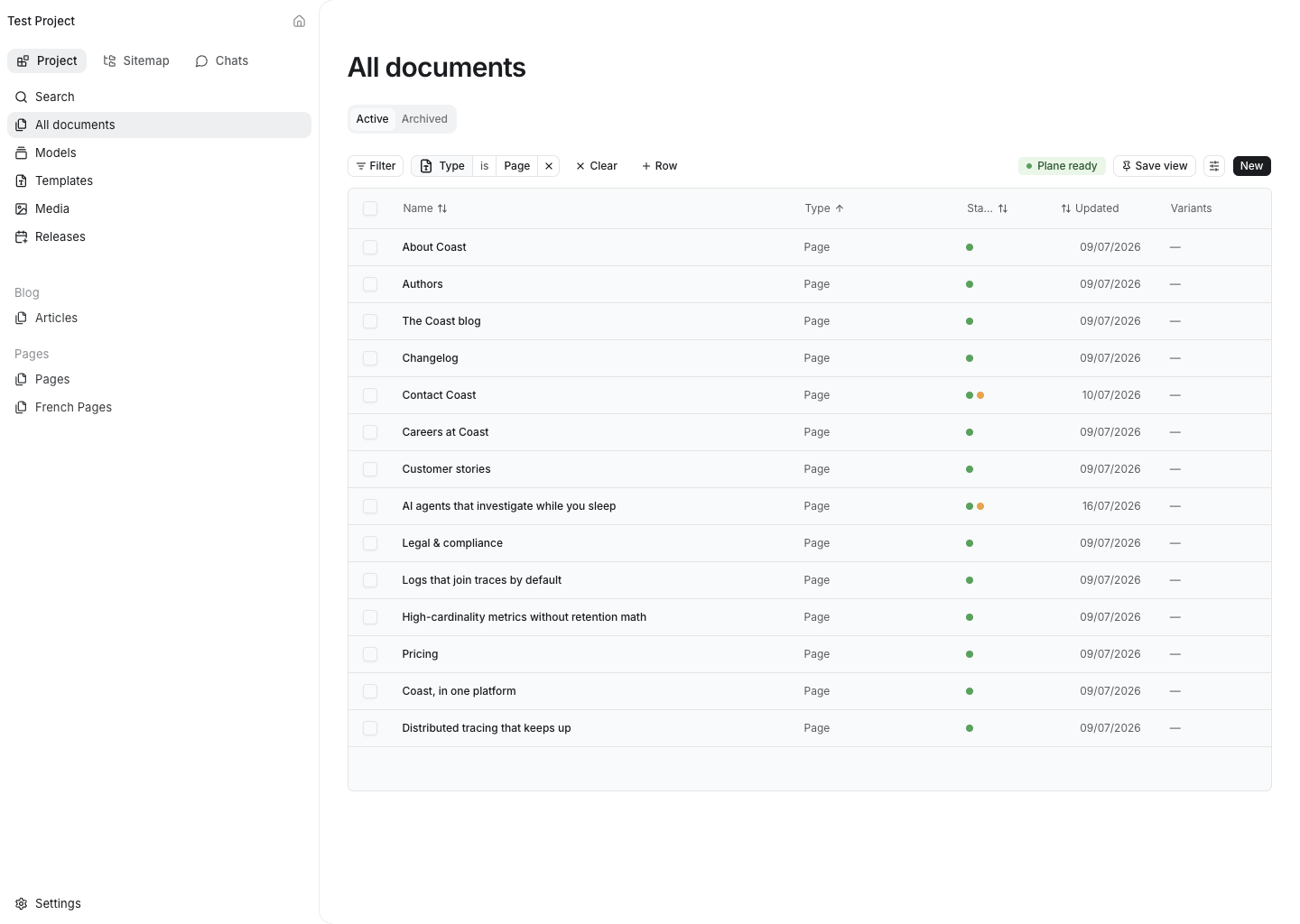Show Archived documents tab

pyautogui.click(x=424, y=119)
